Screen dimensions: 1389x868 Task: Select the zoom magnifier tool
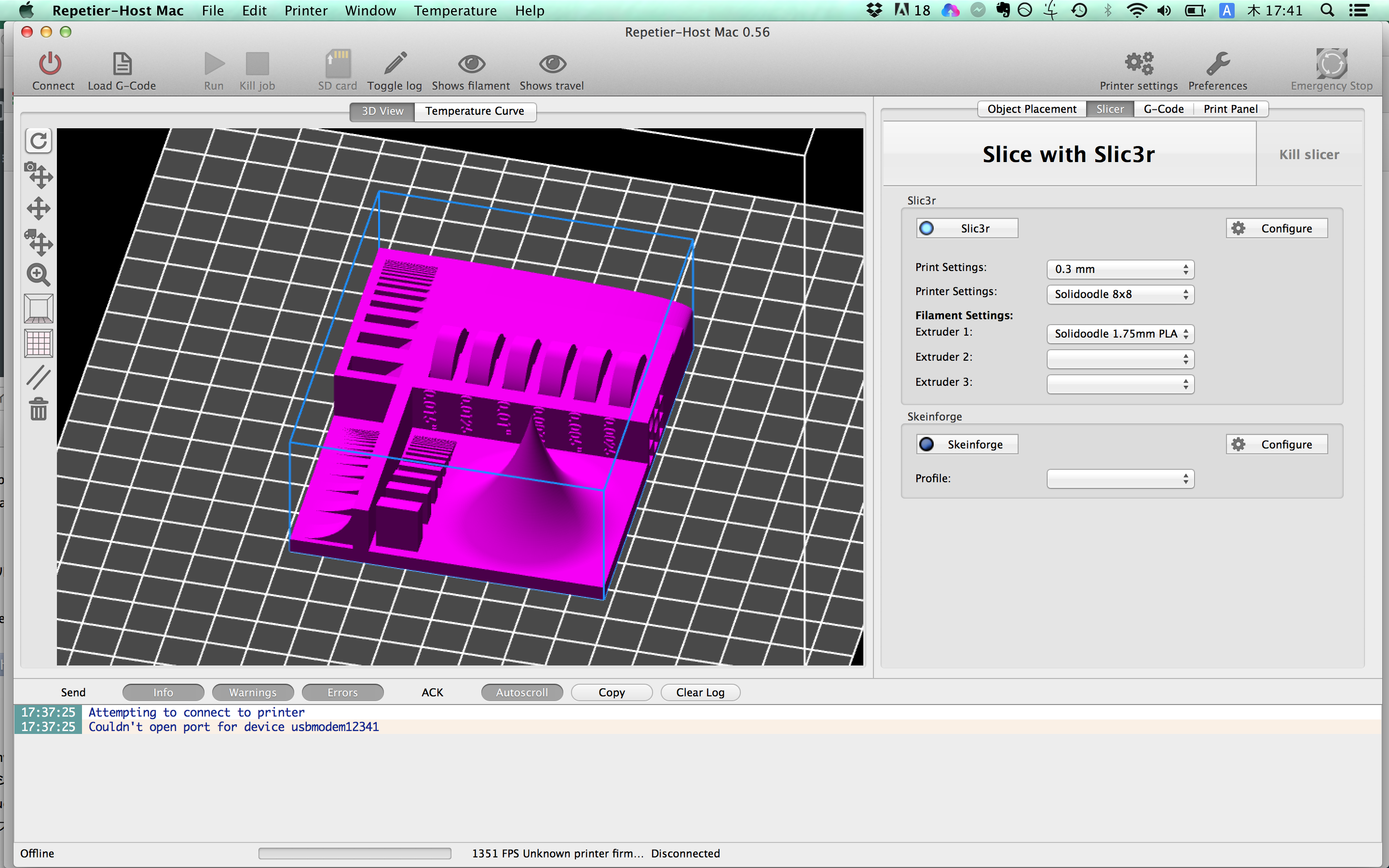tap(39, 275)
